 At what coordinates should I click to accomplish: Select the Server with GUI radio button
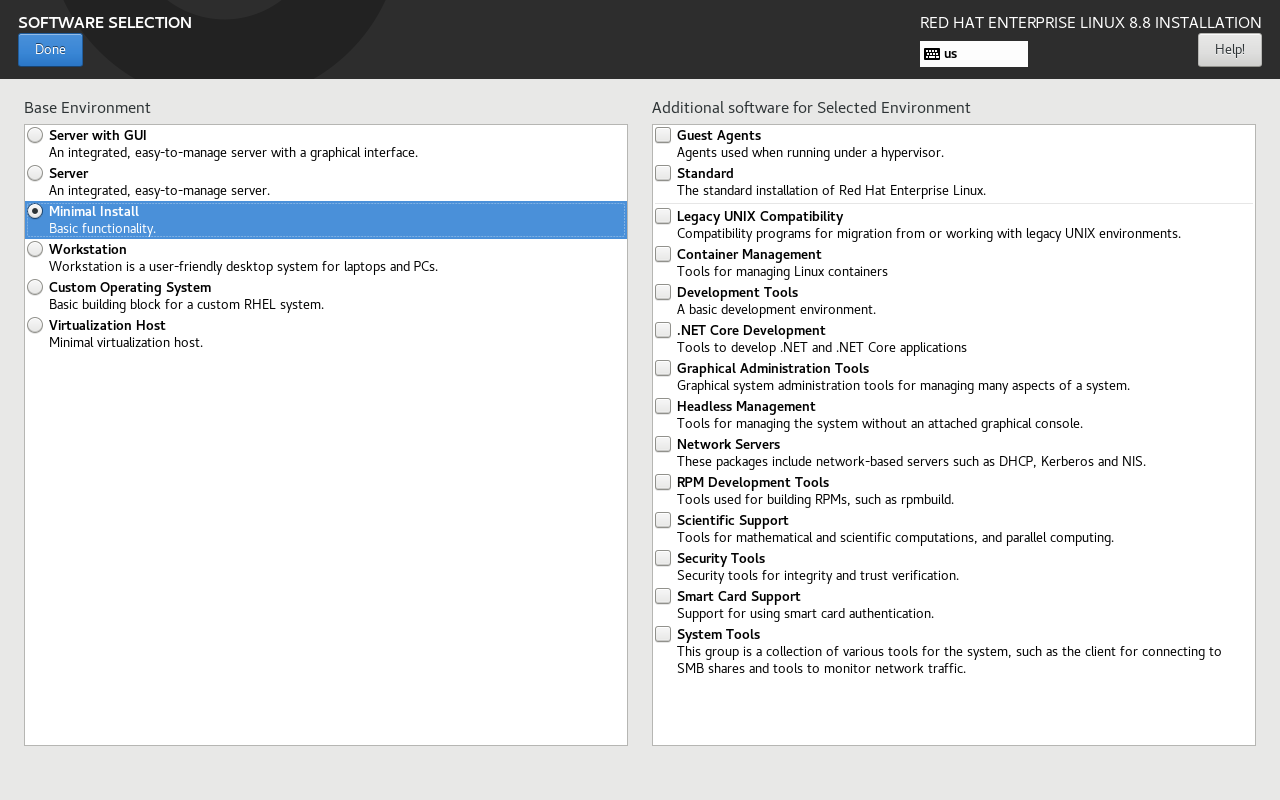pyautogui.click(x=35, y=135)
